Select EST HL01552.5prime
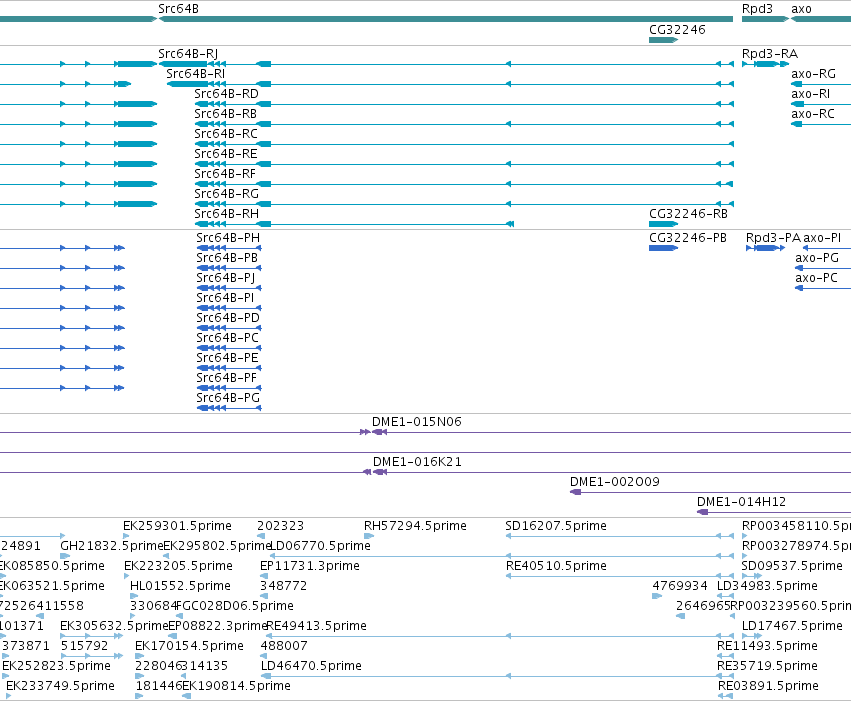This screenshot has height=701, width=851. pyautogui.click(x=180, y=587)
